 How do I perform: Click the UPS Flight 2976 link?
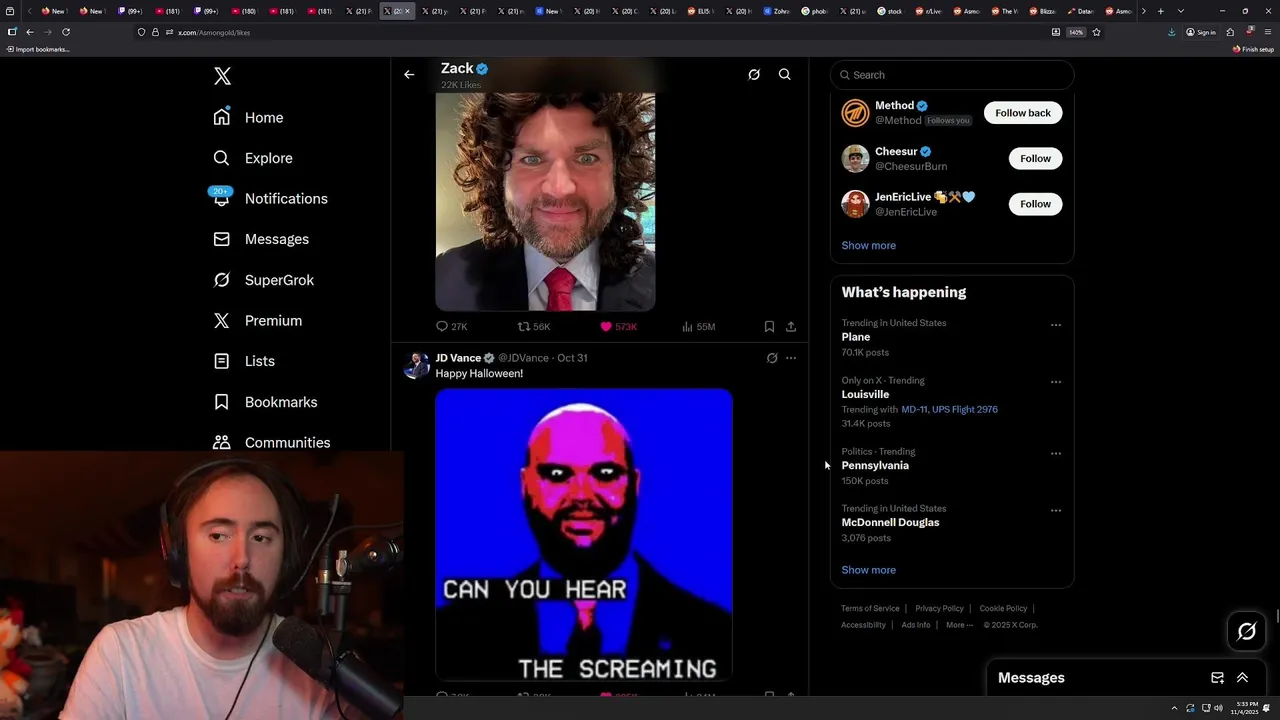(965, 409)
